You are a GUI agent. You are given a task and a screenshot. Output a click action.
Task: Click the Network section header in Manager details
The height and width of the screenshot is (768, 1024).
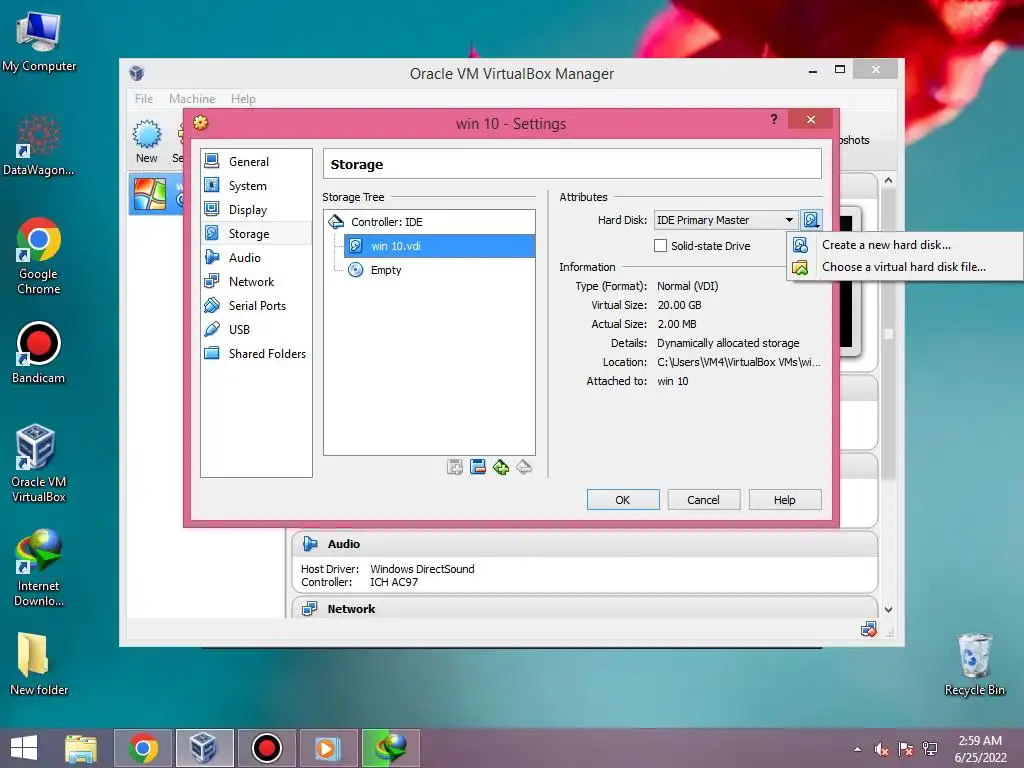point(351,609)
